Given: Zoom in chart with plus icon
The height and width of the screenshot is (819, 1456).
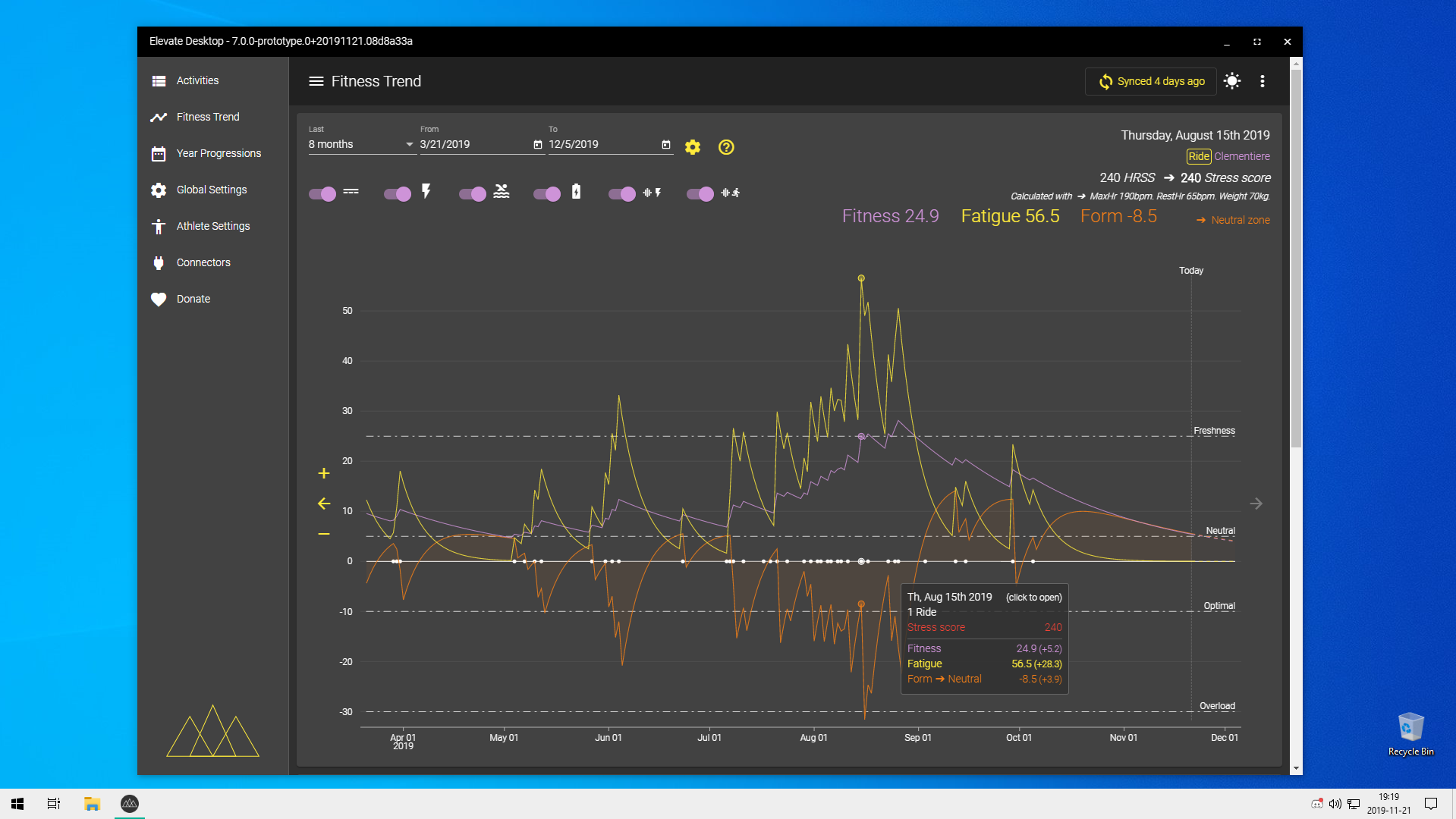Looking at the screenshot, I should tap(324, 473).
